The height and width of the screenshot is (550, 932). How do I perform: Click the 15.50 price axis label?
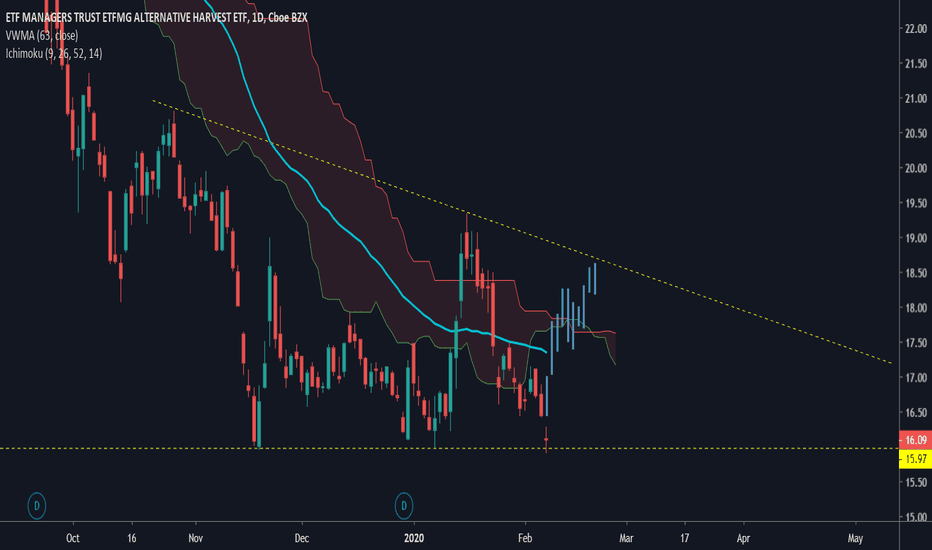[915, 482]
